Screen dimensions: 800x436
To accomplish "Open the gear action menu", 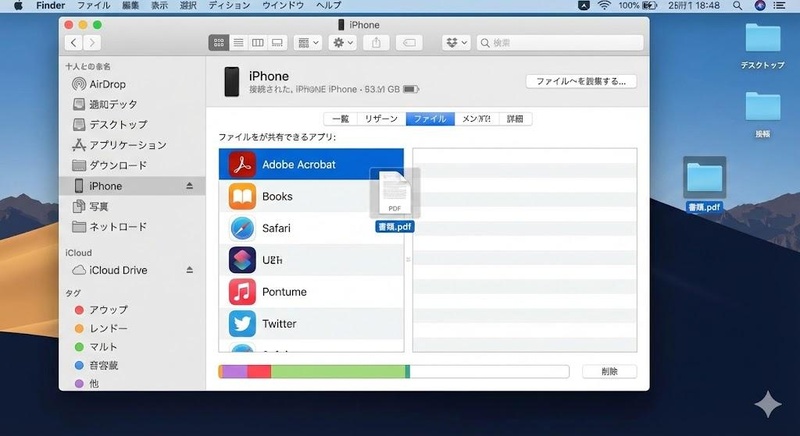I will coord(343,43).
